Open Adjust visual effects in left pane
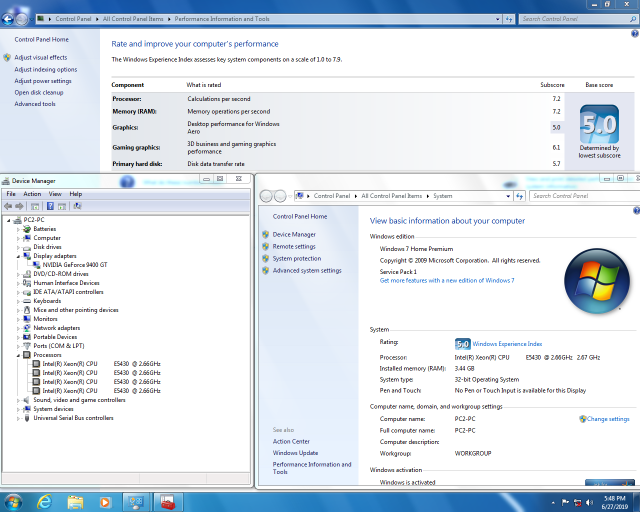 click(41, 58)
